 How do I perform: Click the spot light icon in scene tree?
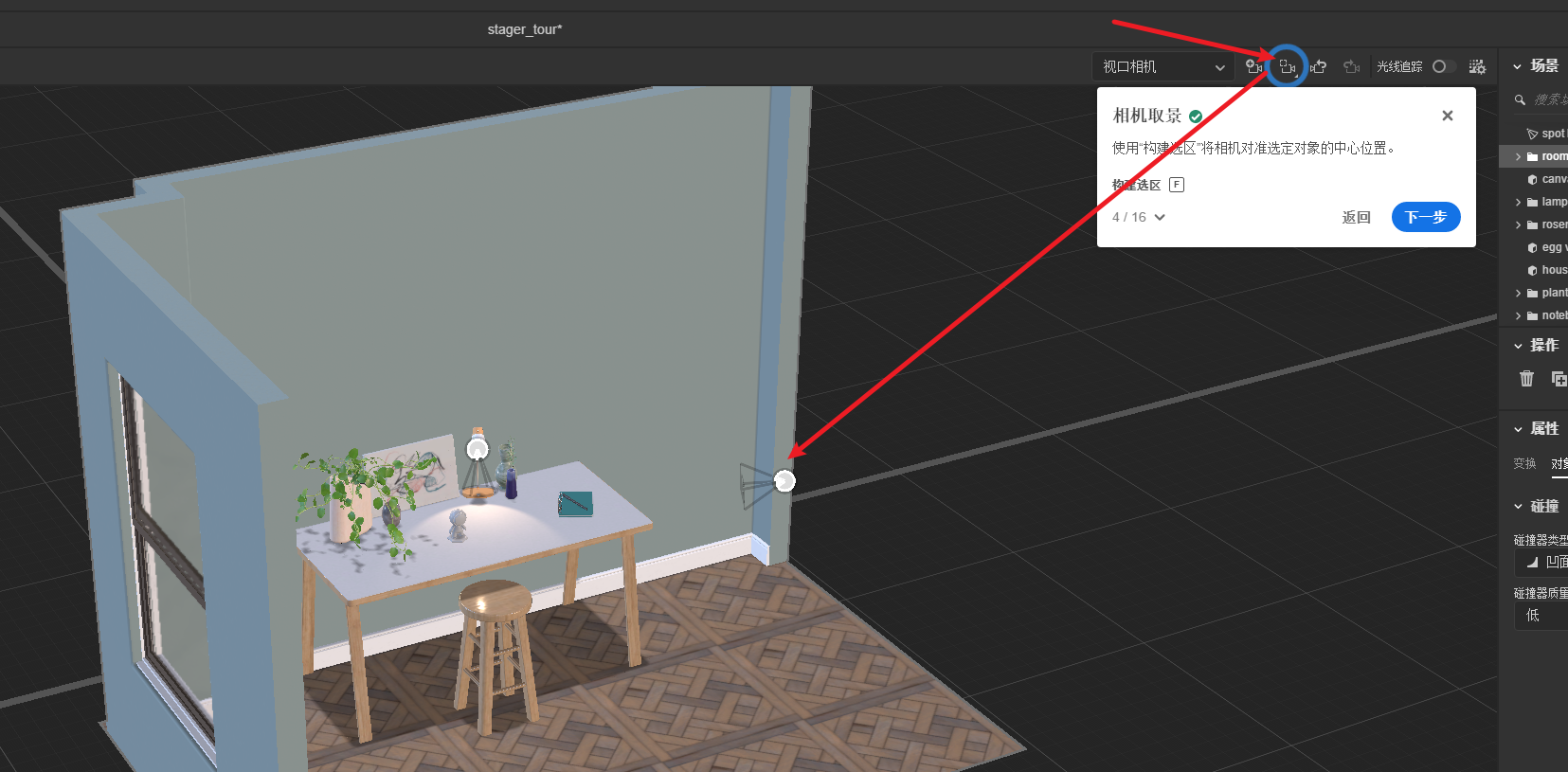1532,134
